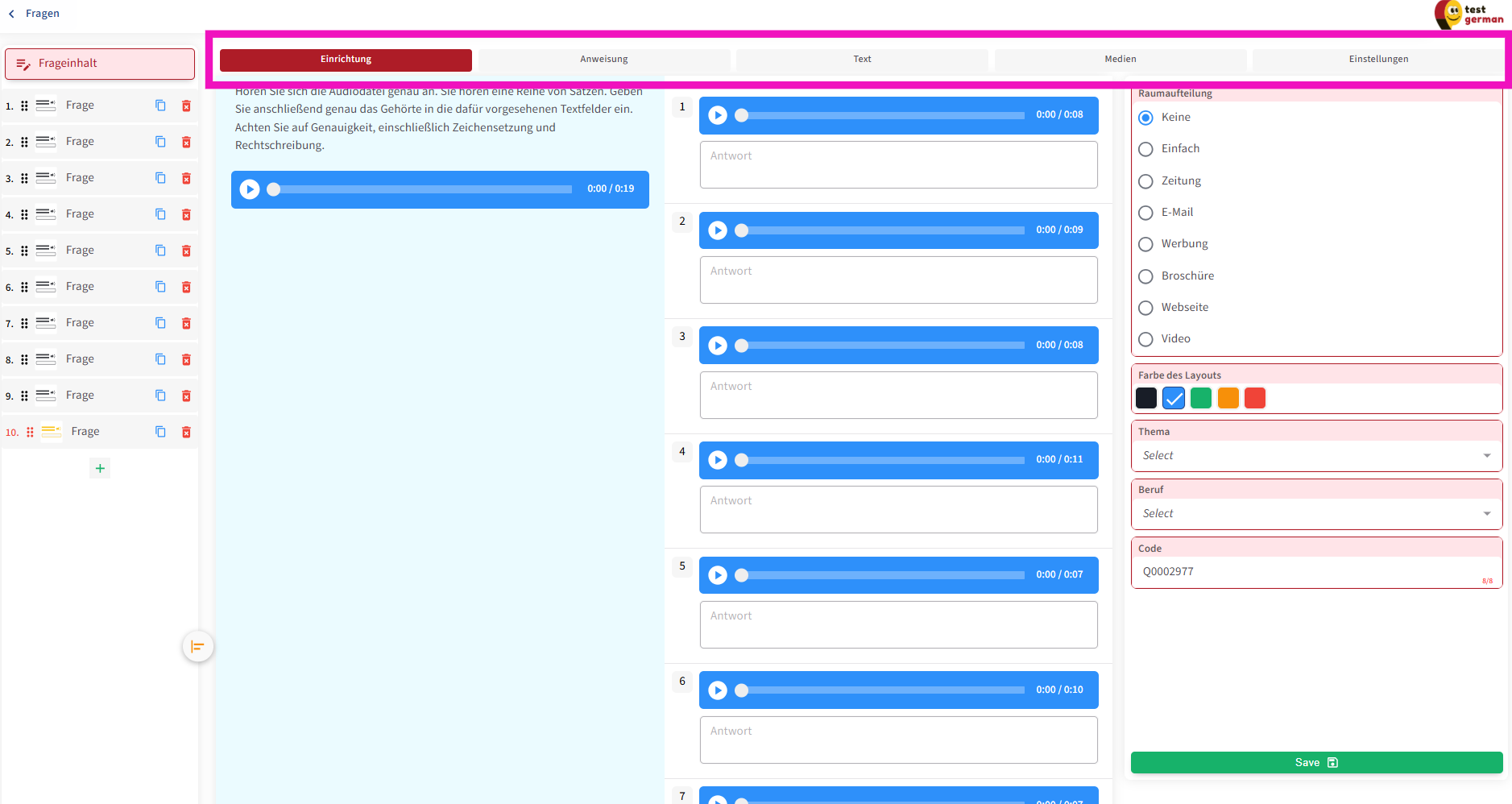Screen dimensions: 1512x804
Task: Play audio for item 2
Action: point(718,230)
